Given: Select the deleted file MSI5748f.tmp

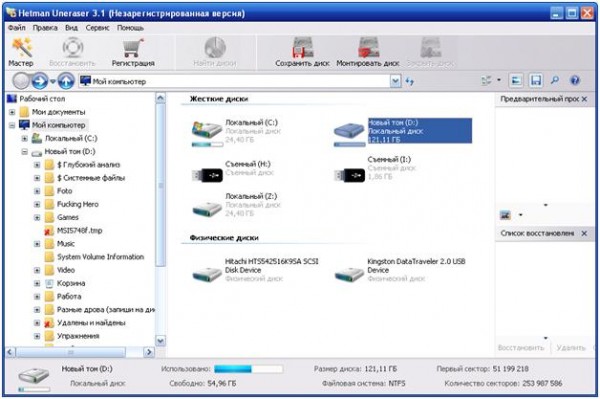Looking at the screenshot, I should tap(80, 231).
